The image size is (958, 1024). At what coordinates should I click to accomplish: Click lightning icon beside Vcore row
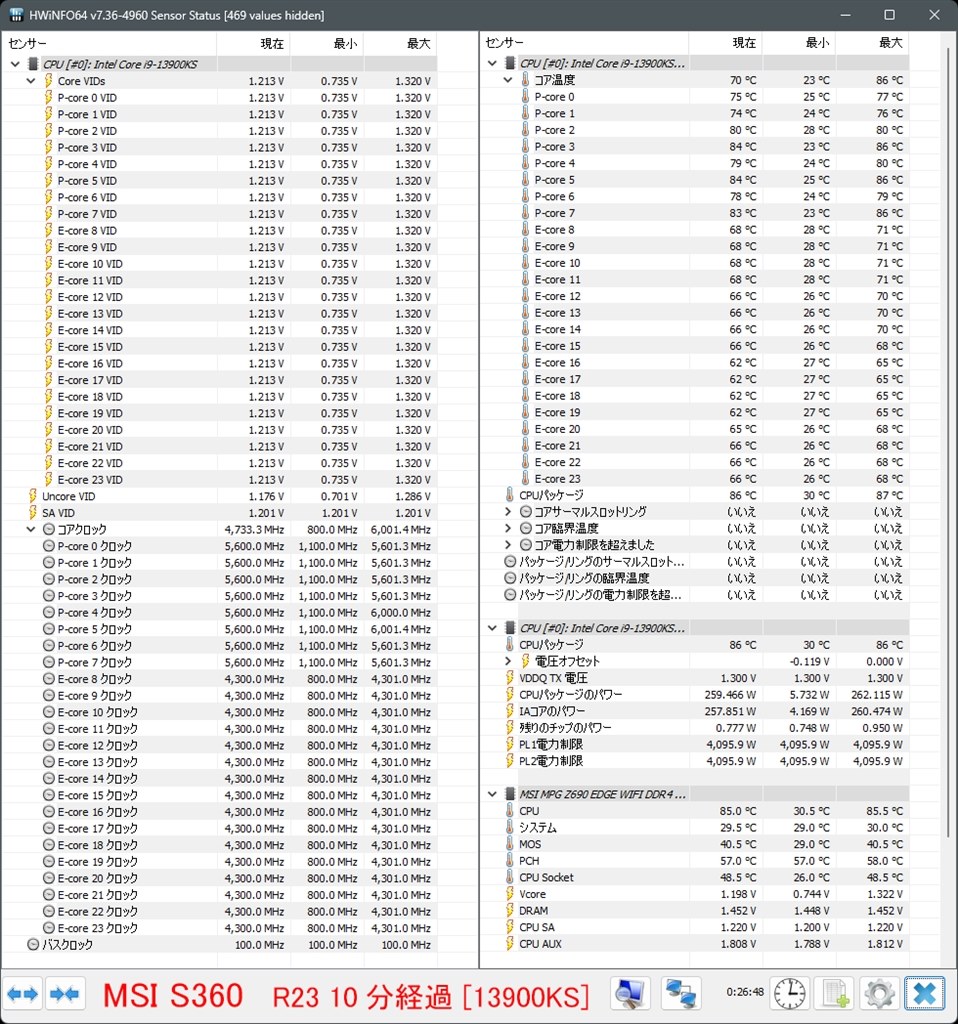(509, 893)
